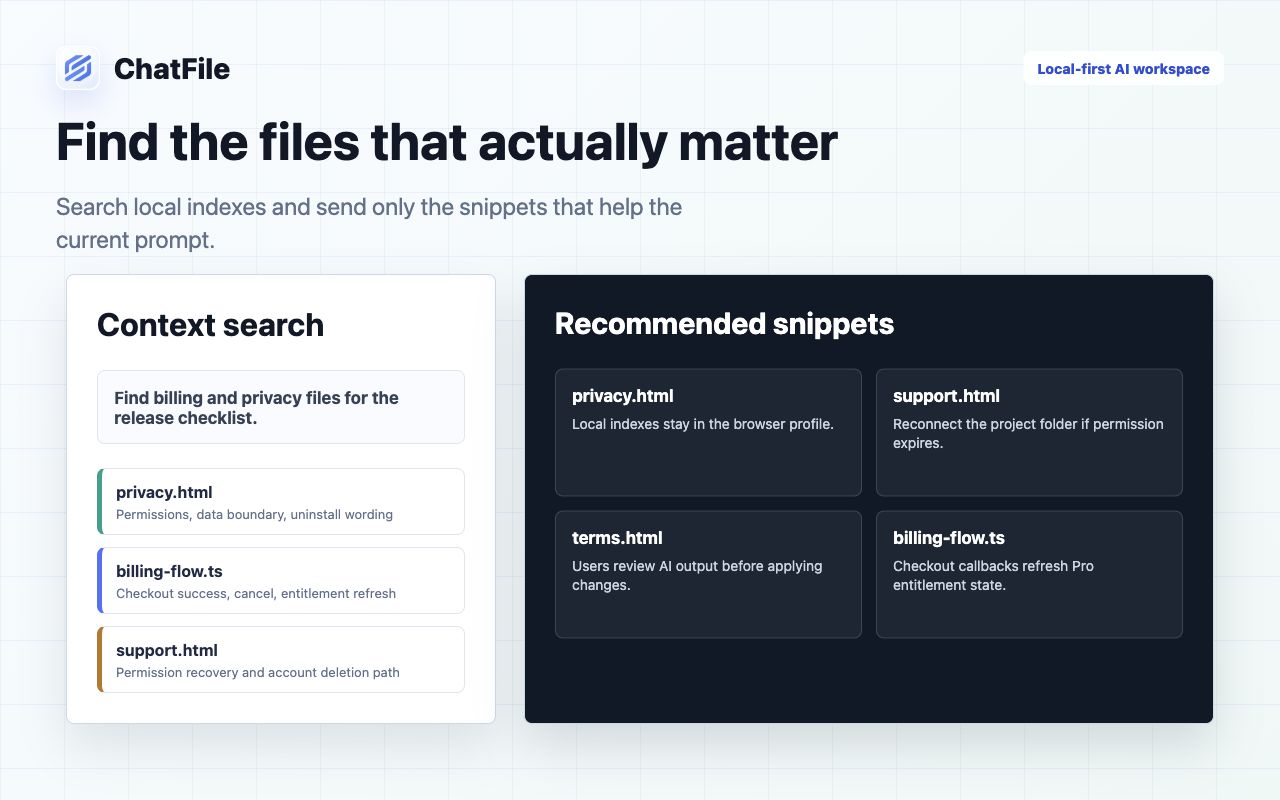Image resolution: width=1280 pixels, height=800 pixels.
Task: Click the Recommended snippets heading
Action: click(724, 324)
